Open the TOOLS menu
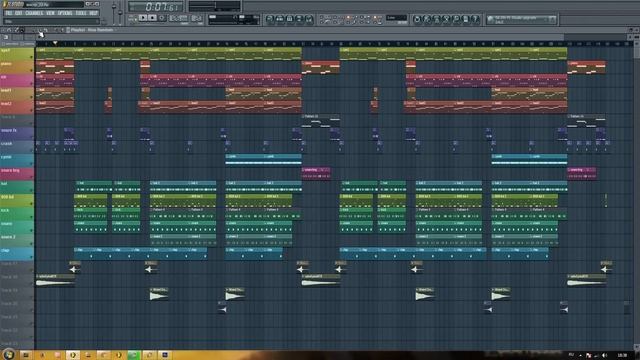The height and width of the screenshot is (360, 640). (81, 13)
